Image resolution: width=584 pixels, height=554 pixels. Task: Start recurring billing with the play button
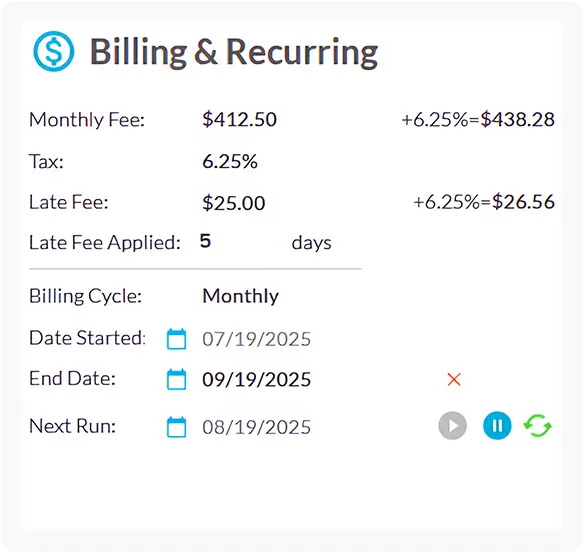453,425
